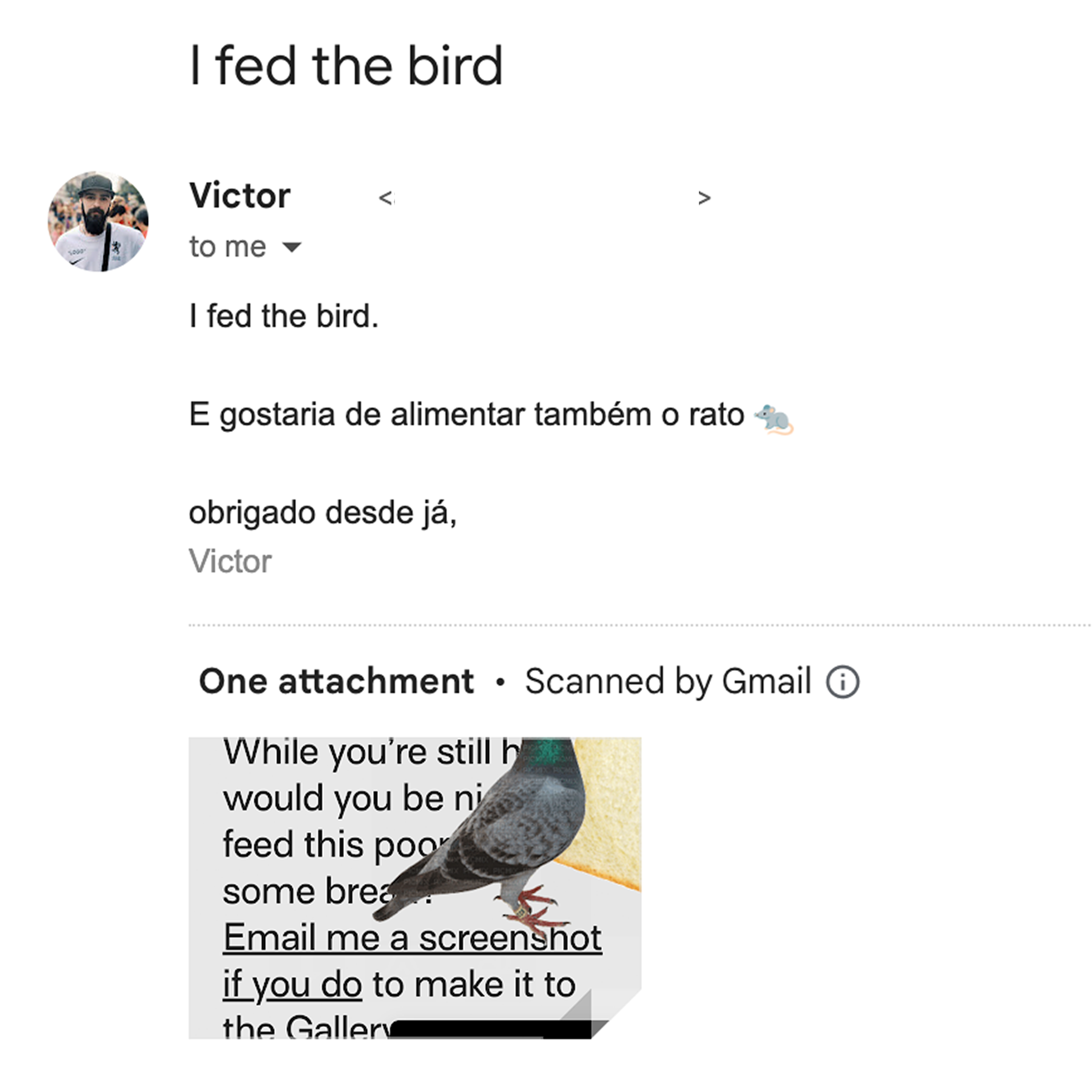The image size is (1092, 1092).
Task: Click the right angle bracket after sender address
Action: 704,198
